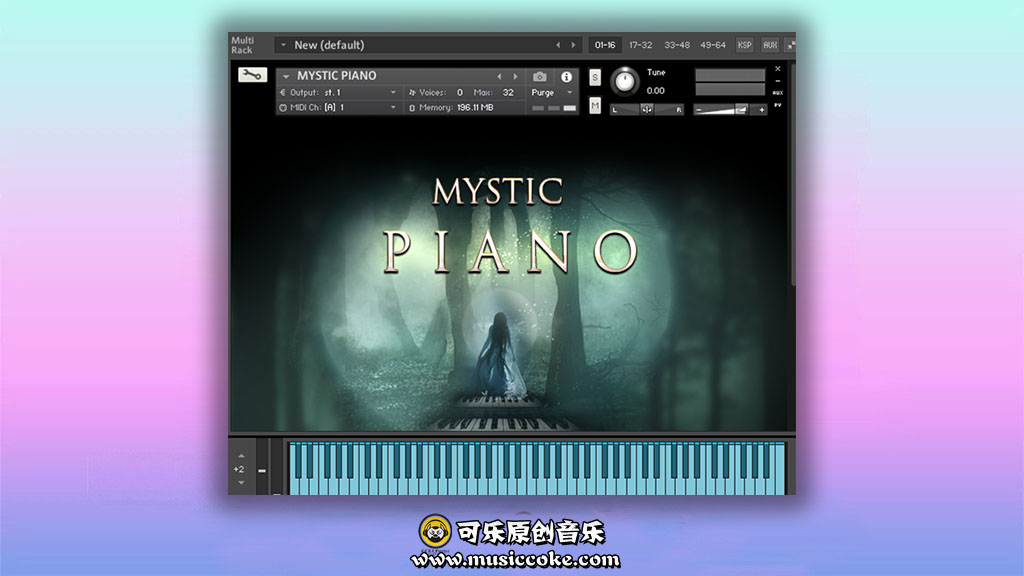
Task: Toggle Solo with the S button
Action: (x=595, y=77)
